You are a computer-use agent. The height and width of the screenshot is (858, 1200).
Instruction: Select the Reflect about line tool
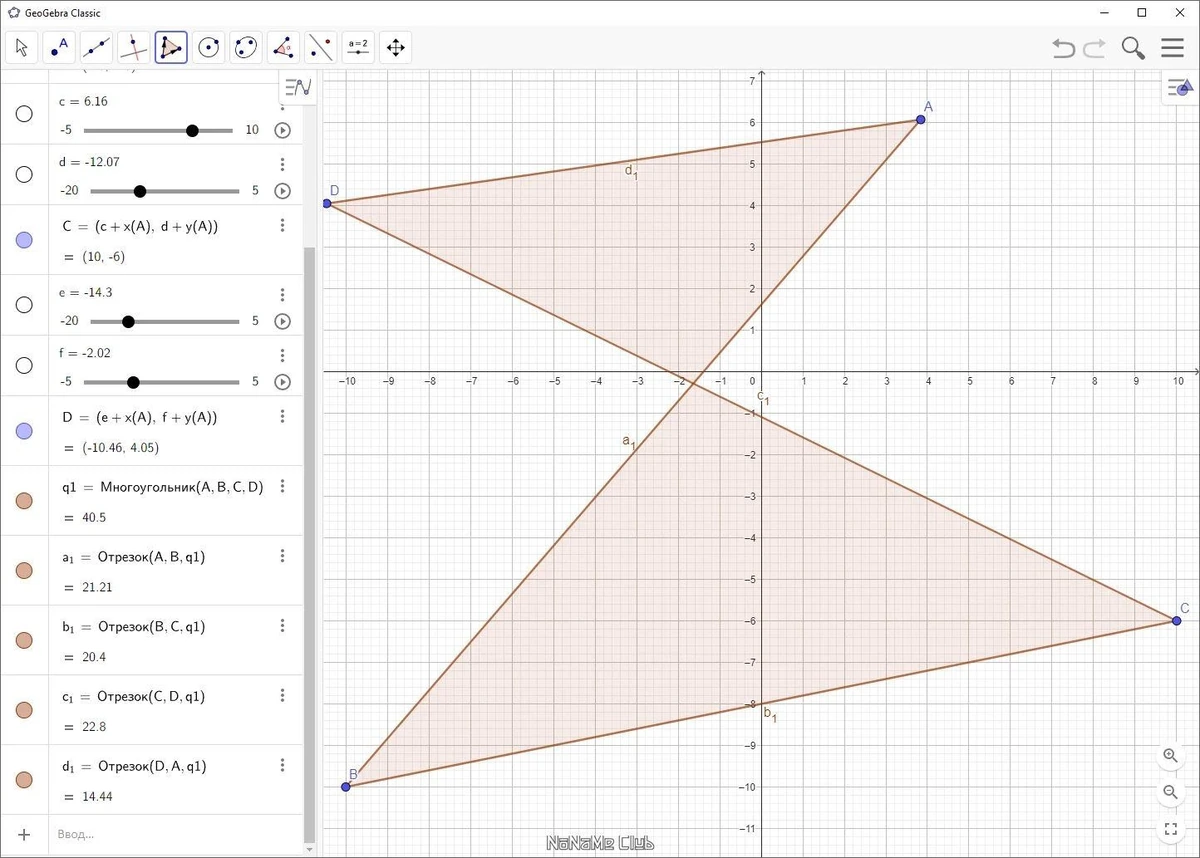(x=321, y=47)
